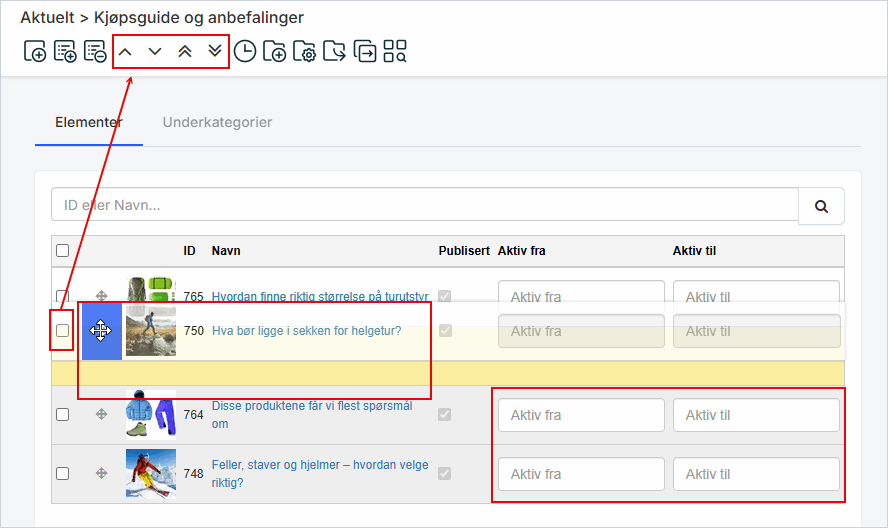The height and width of the screenshot is (528, 888).
Task: Select checkbox for item 764
Action: tap(62, 414)
